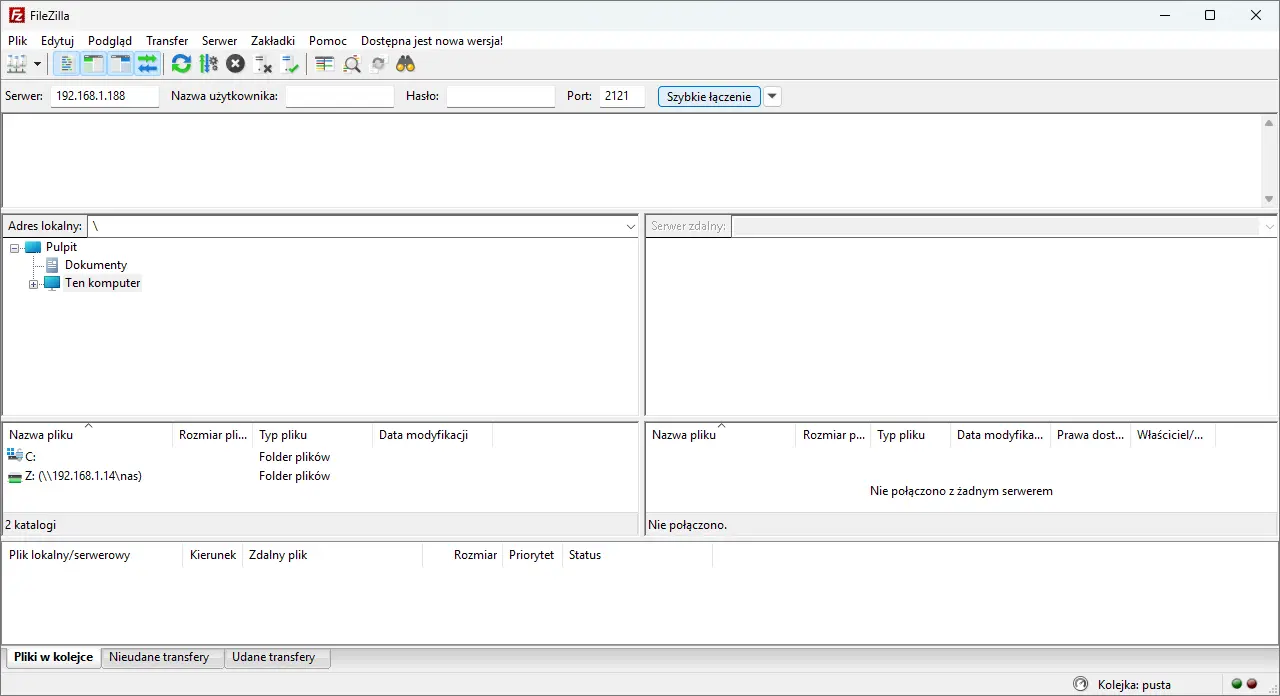Expand the Ten komputer tree node

coord(33,284)
